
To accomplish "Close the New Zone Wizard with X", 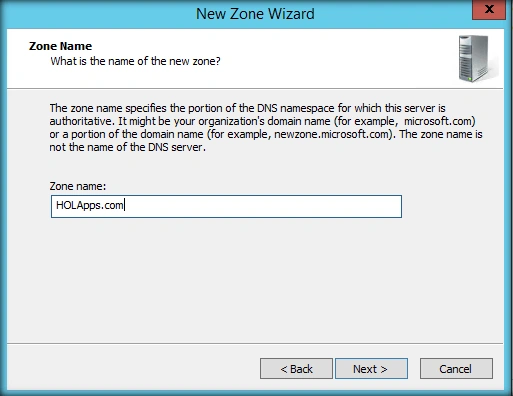I will click(489, 9).
